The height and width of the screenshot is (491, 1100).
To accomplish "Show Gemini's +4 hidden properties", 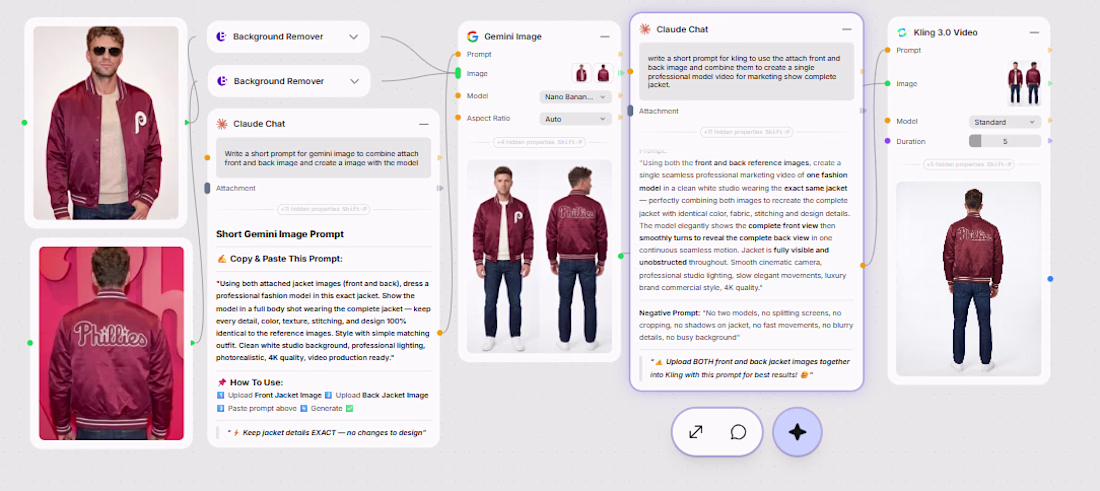I will point(539,142).
